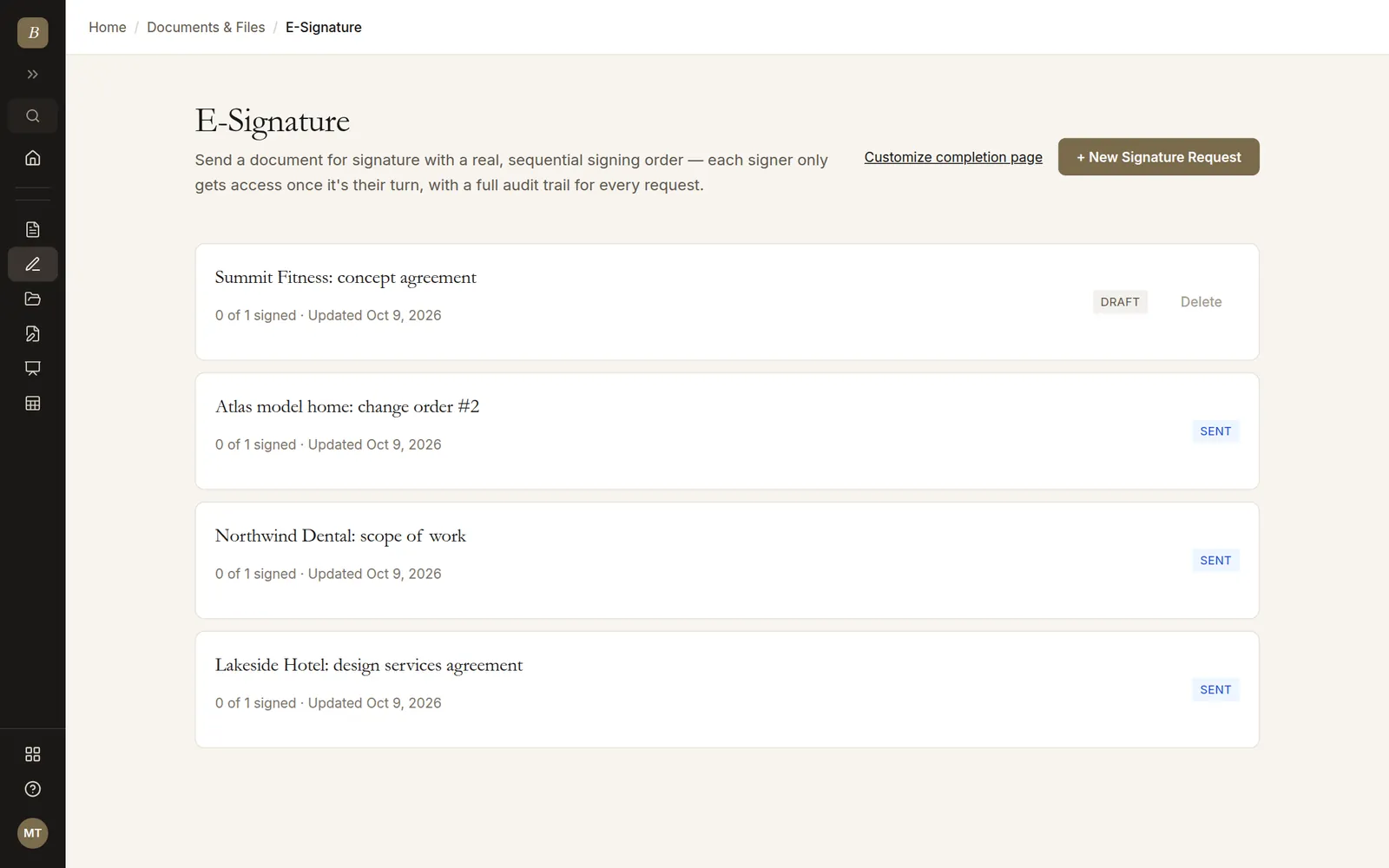
Task: Go to home via sidebar house icon
Action: tap(33, 158)
